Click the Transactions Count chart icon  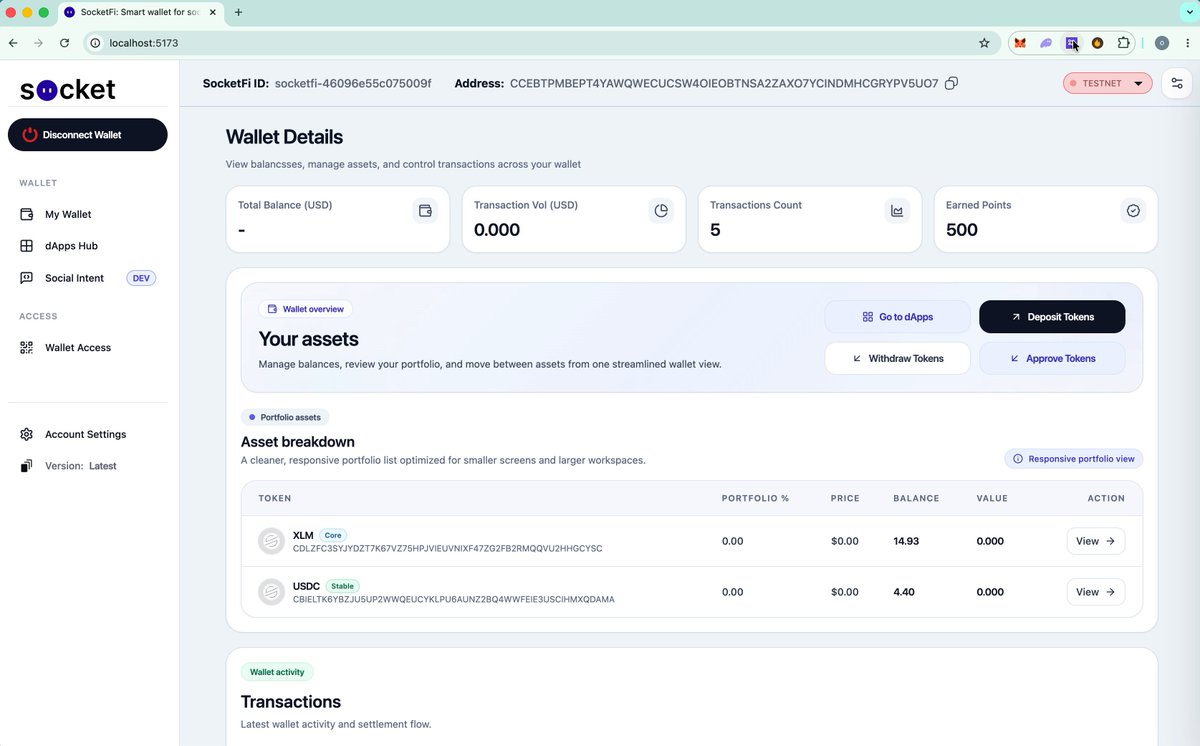[897, 211]
